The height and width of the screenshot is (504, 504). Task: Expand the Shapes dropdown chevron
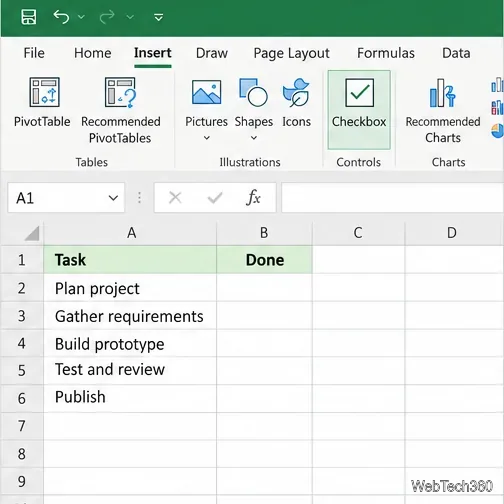click(x=254, y=138)
